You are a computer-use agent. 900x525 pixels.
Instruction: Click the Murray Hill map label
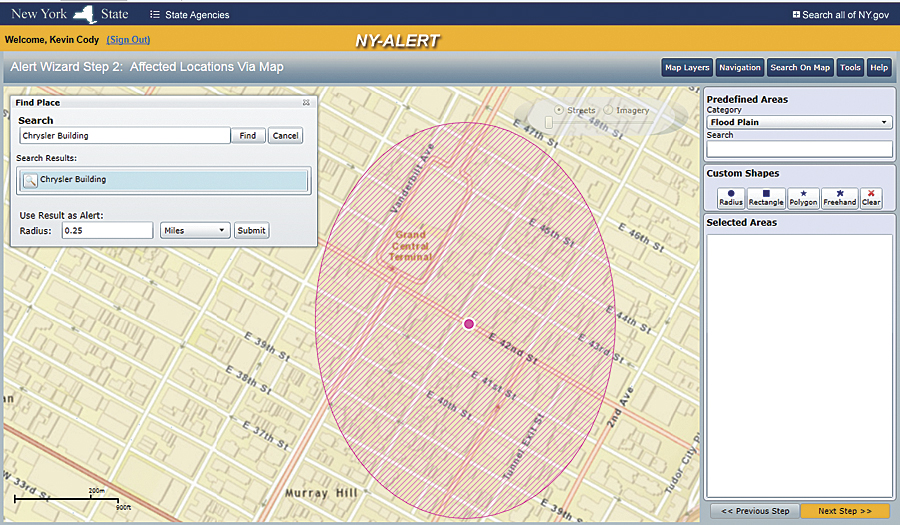(321, 493)
